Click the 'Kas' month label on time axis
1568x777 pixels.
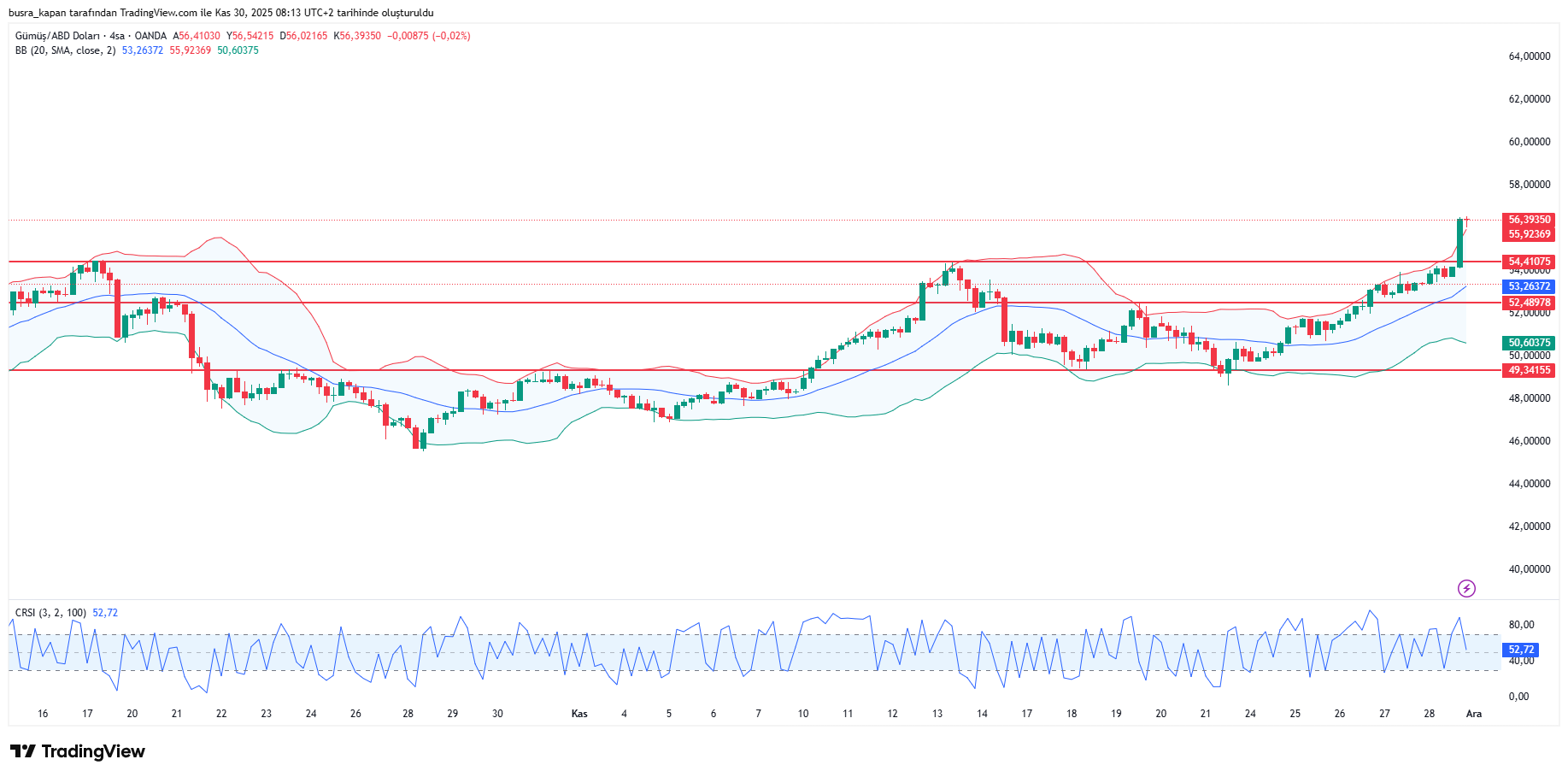(x=579, y=714)
